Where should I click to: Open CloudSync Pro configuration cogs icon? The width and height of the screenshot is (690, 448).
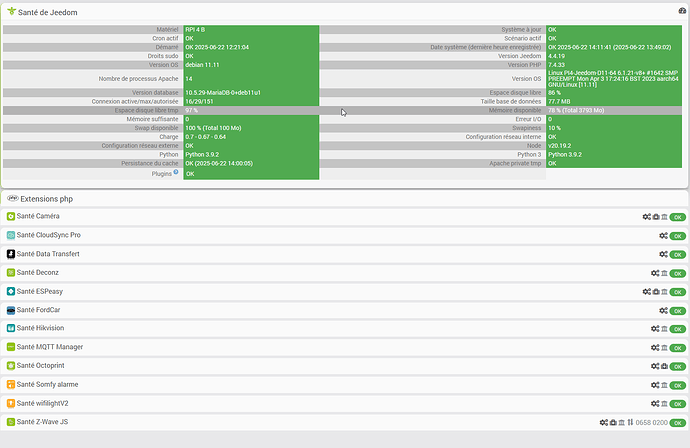664,235
